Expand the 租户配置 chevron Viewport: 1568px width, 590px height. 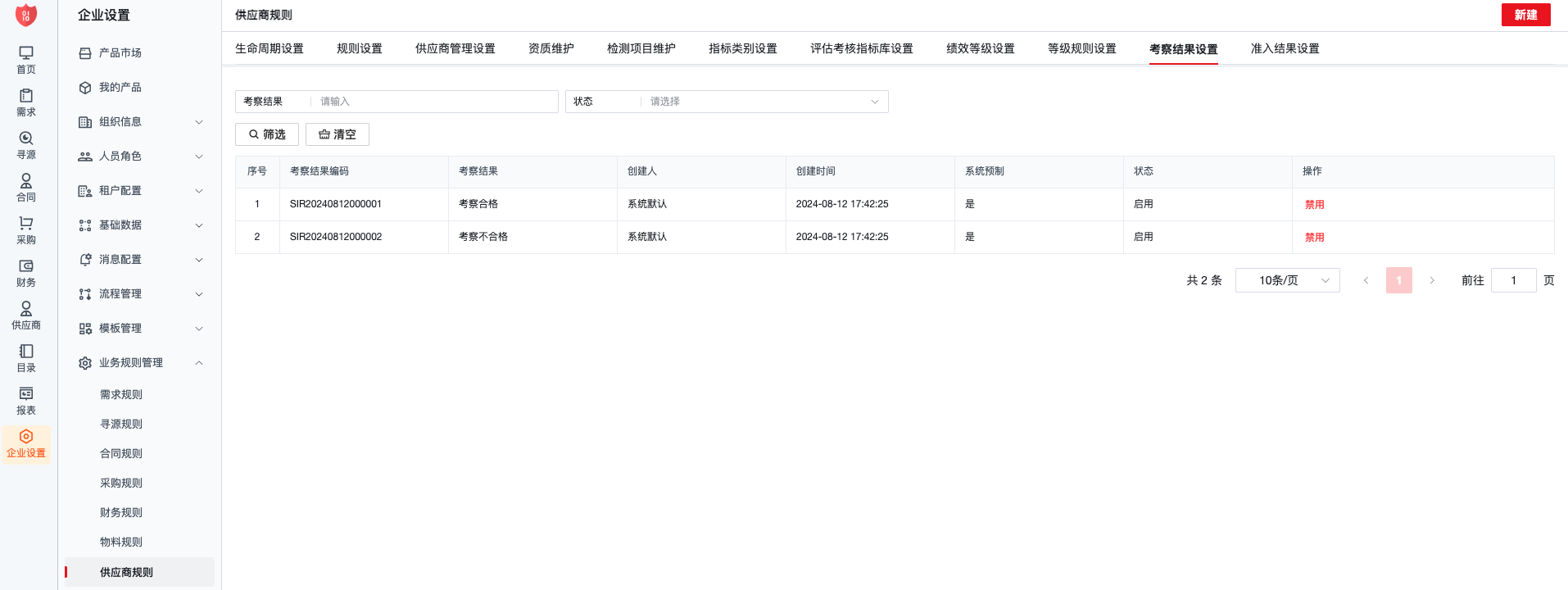tap(199, 191)
